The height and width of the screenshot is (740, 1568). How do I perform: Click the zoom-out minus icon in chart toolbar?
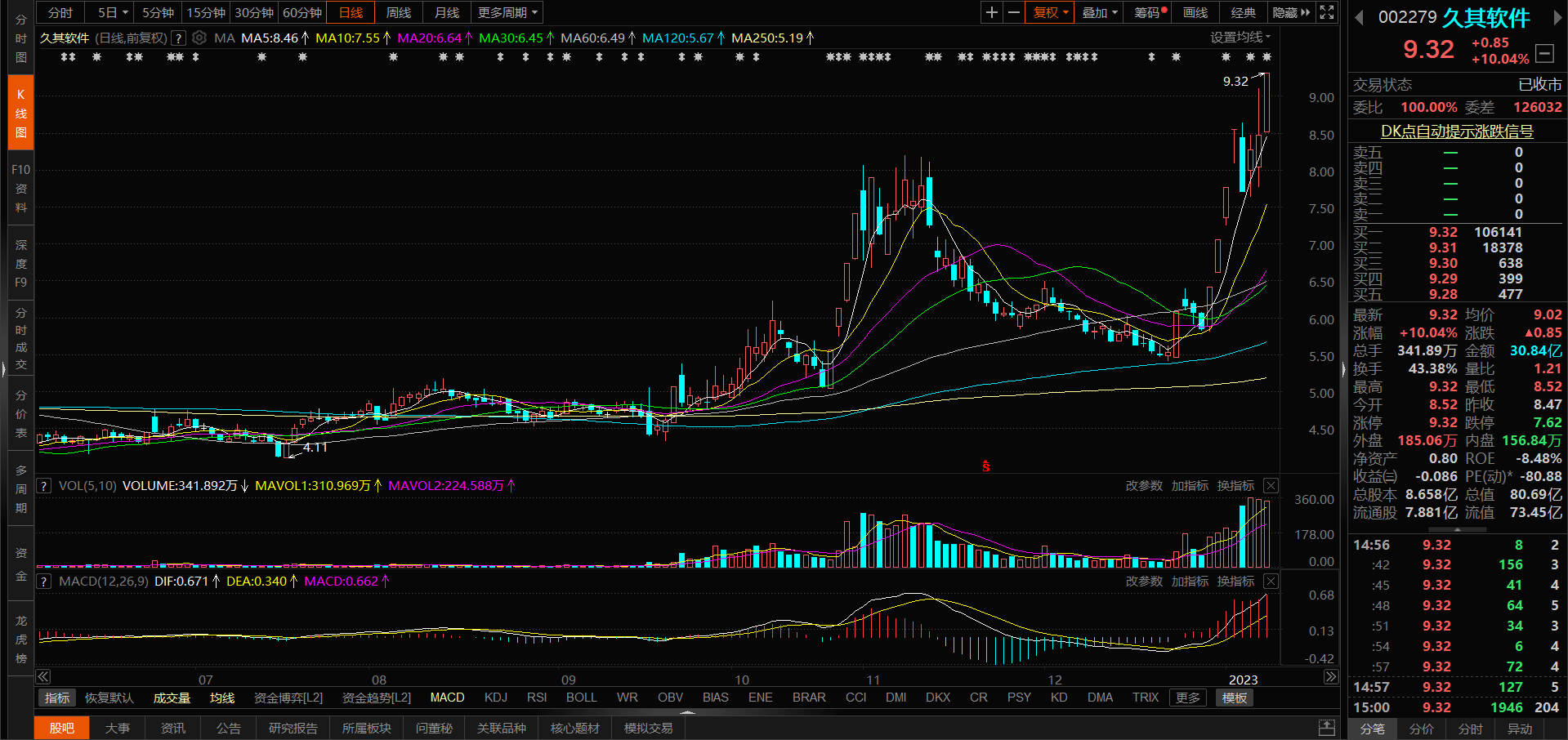pos(1014,12)
